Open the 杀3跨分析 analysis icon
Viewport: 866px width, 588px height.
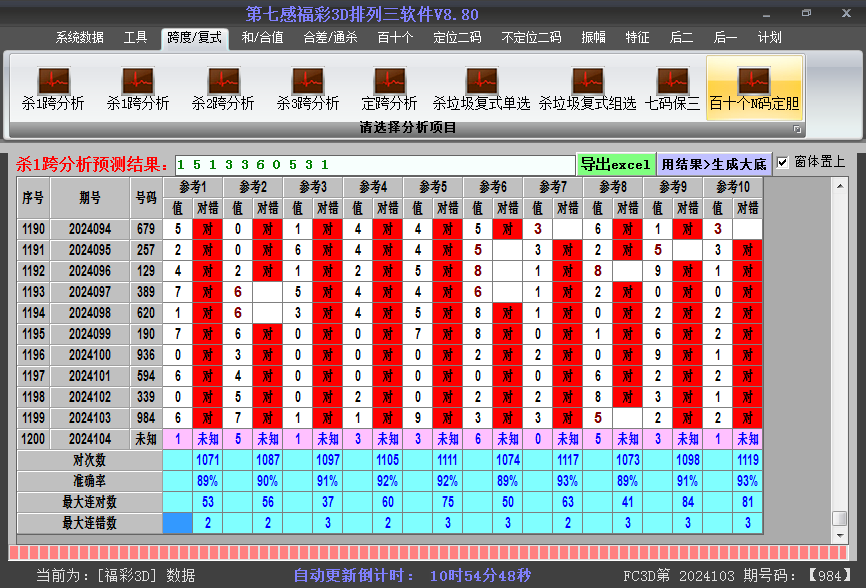click(308, 88)
